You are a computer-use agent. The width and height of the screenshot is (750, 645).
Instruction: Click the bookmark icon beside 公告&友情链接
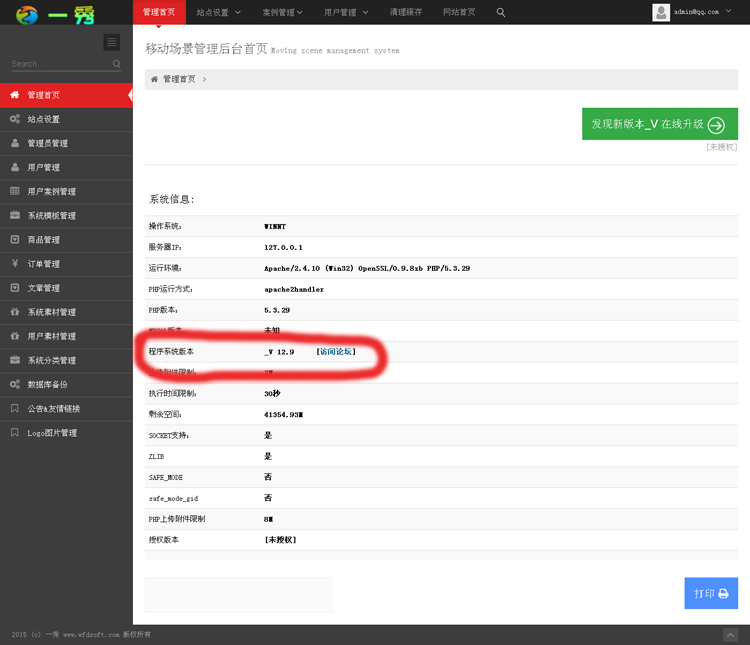15,408
